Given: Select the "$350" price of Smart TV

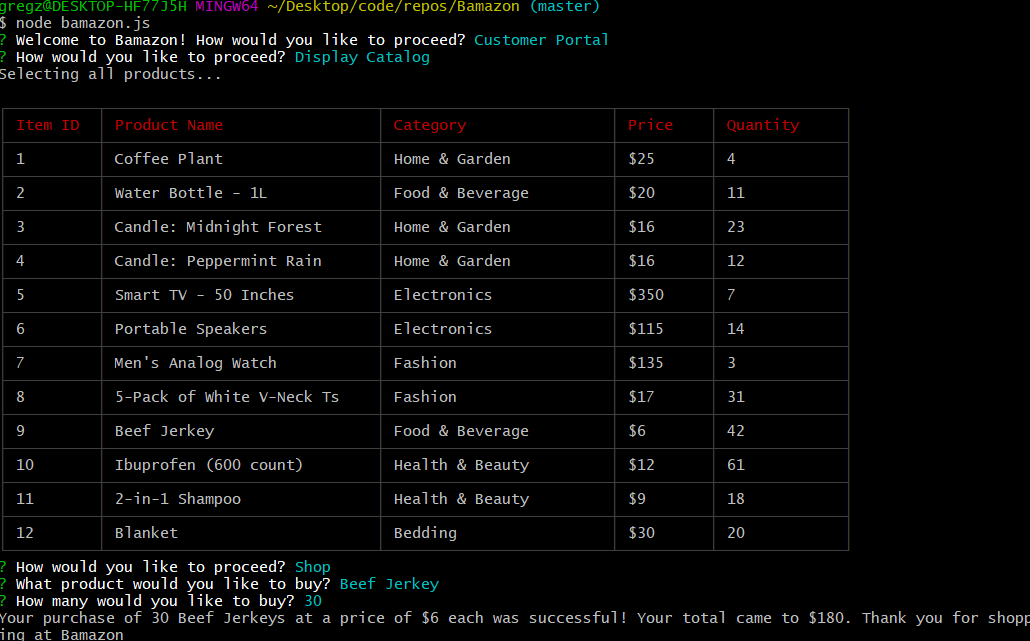Looking at the screenshot, I should (x=646, y=295).
